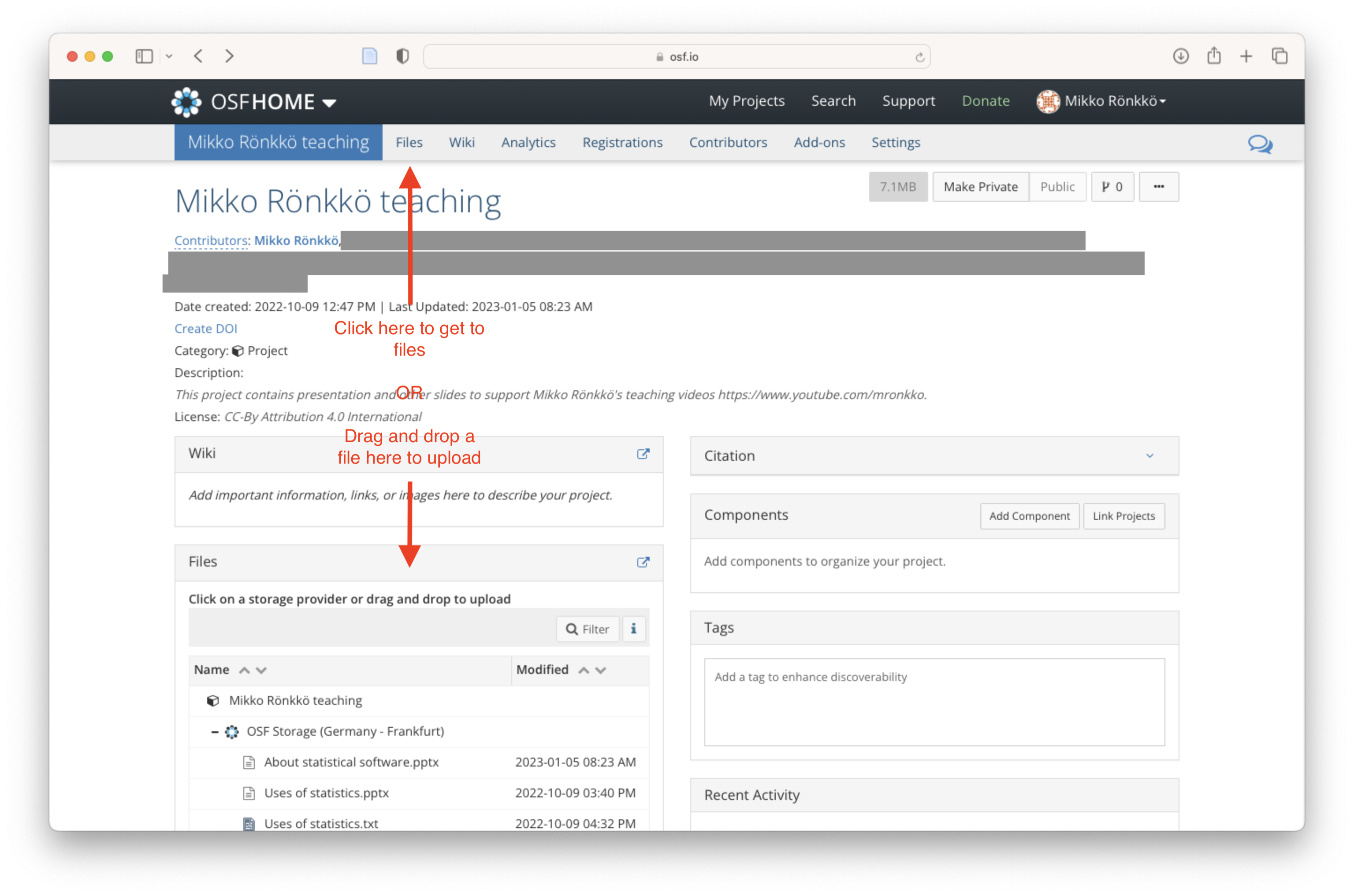The image size is (1354, 896).
Task: Click the Create DOI link
Action: 206,329
